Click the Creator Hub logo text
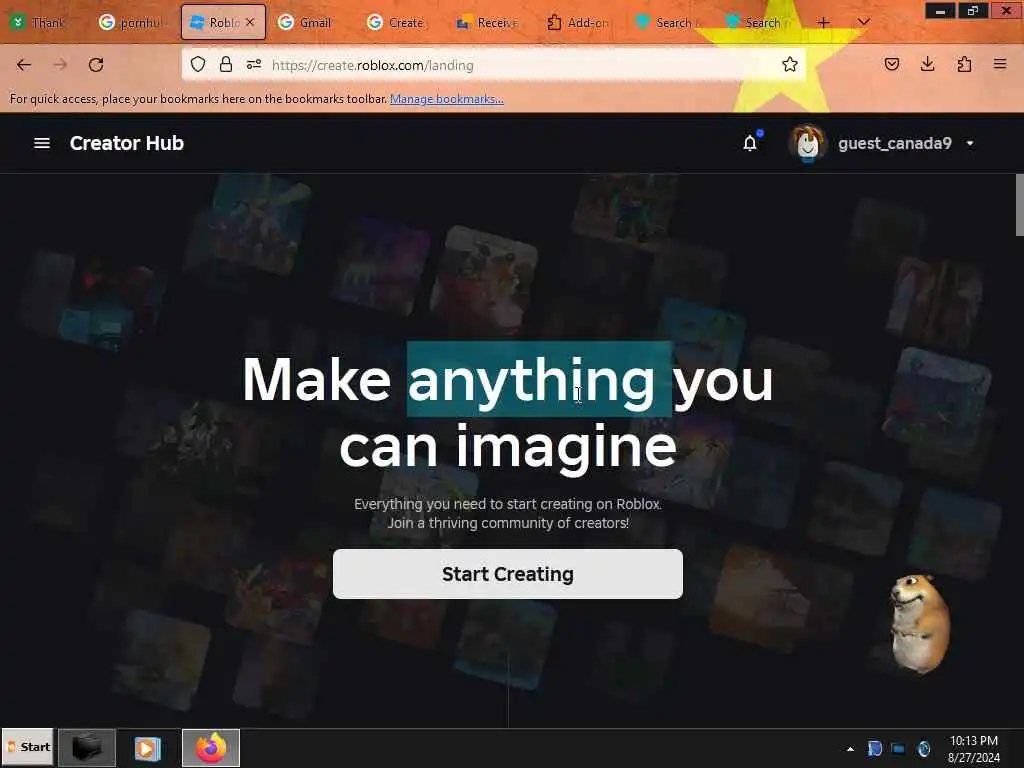The height and width of the screenshot is (768, 1024). pyautogui.click(x=127, y=143)
